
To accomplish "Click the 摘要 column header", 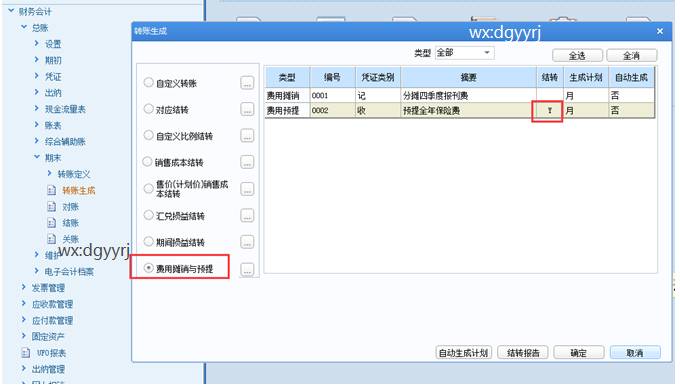I will tap(468, 78).
